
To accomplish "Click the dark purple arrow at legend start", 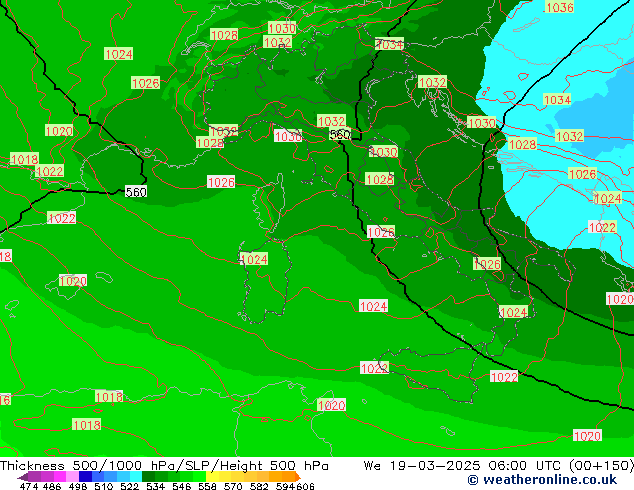I will [23, 477].
